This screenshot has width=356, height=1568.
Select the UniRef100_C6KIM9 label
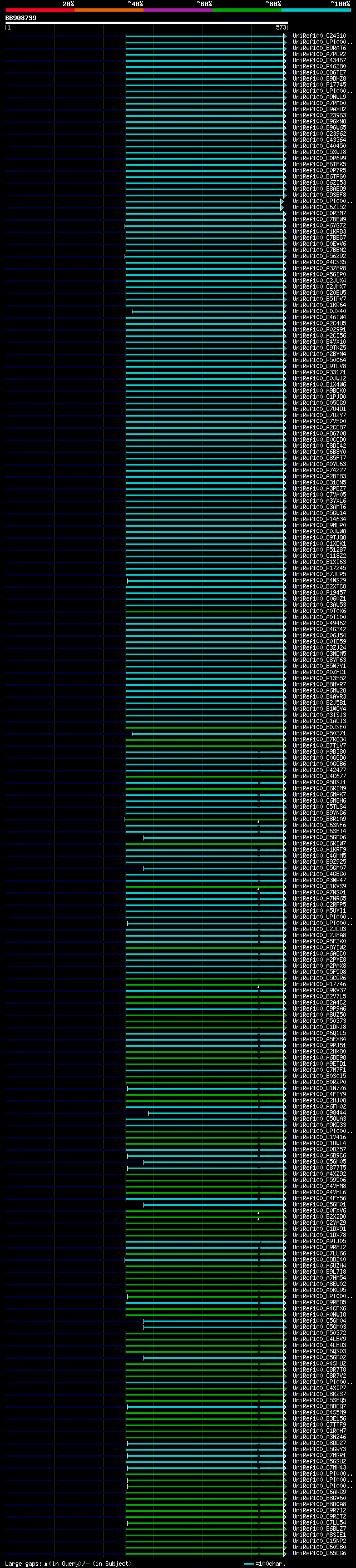coord(319,789)
